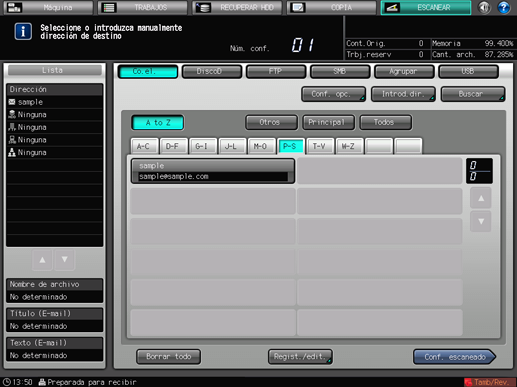Switch to the A-C alphabet tab
The image size is (517, 387).
point(143,146)
